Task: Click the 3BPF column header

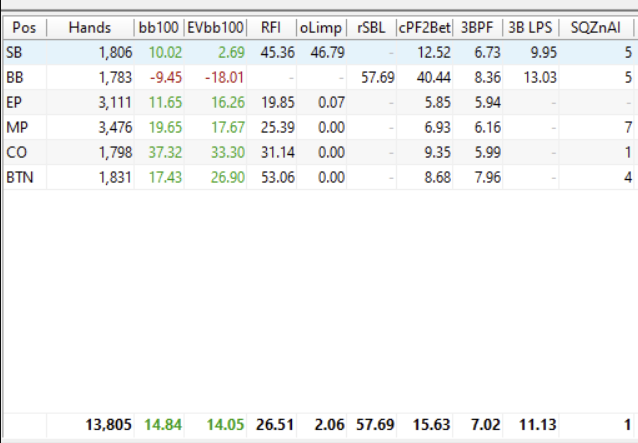Action: pos(477,28)
